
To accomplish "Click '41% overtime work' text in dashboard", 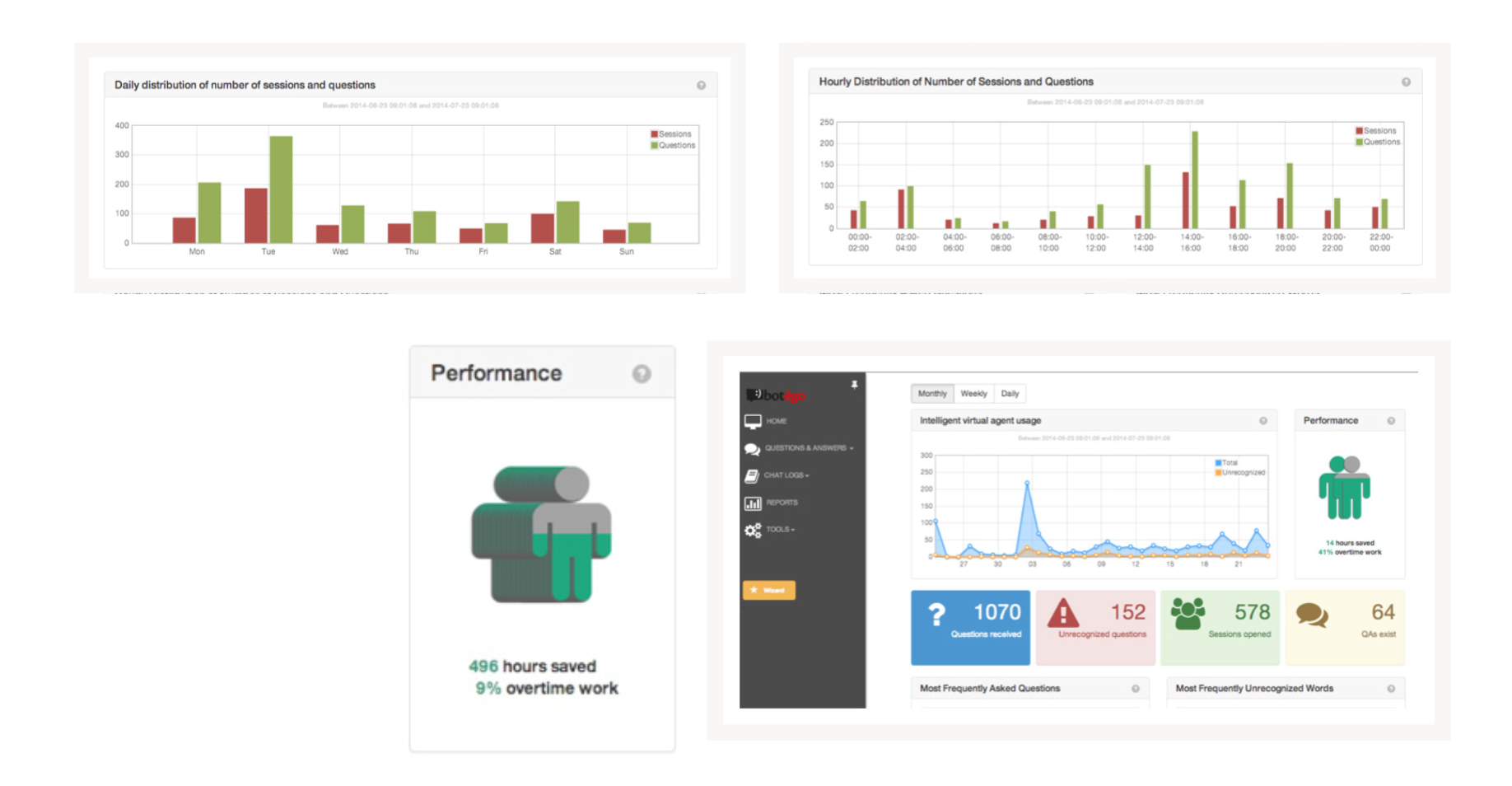I will coord(1350,553).
